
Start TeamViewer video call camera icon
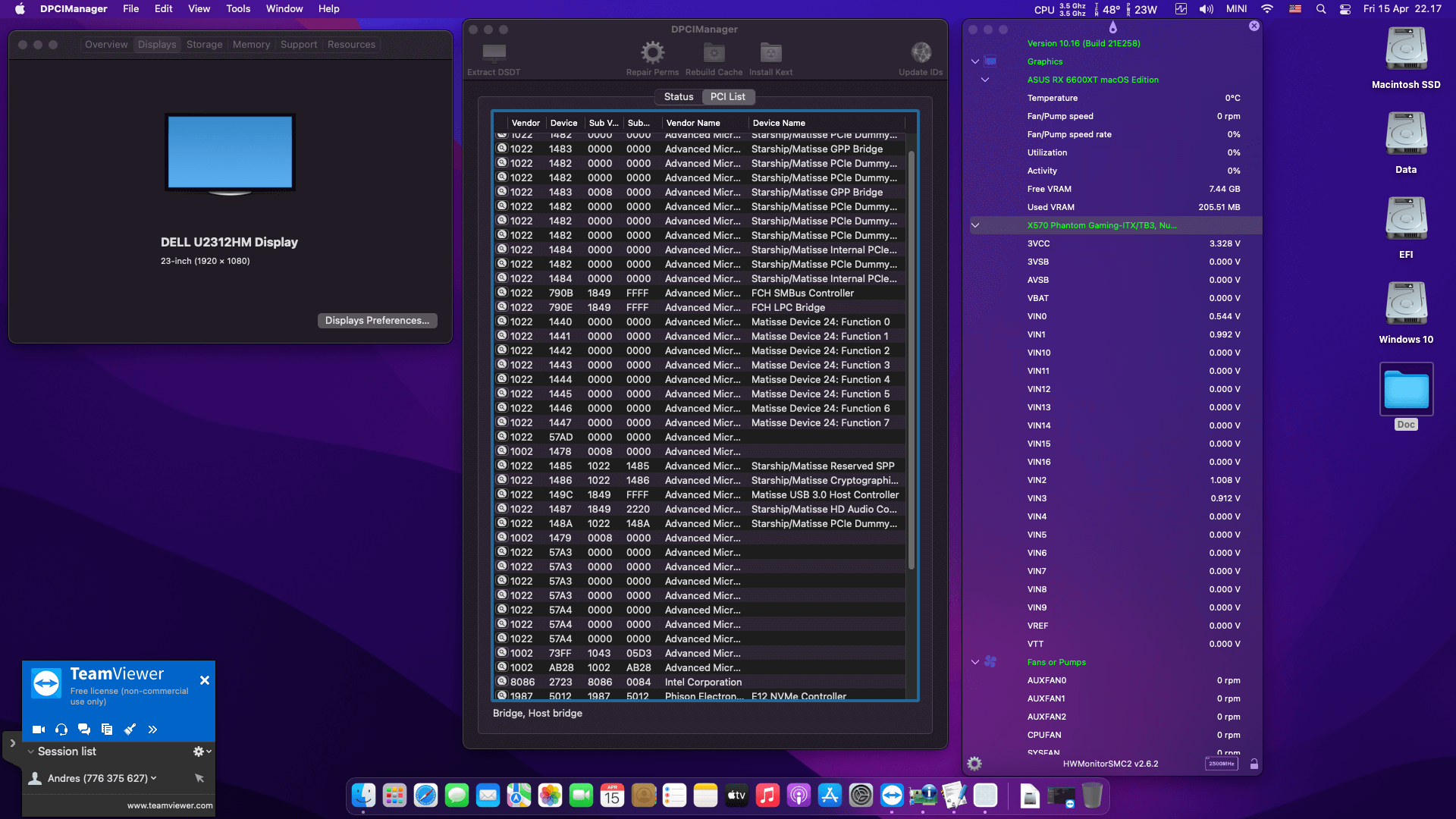(39, 730)
